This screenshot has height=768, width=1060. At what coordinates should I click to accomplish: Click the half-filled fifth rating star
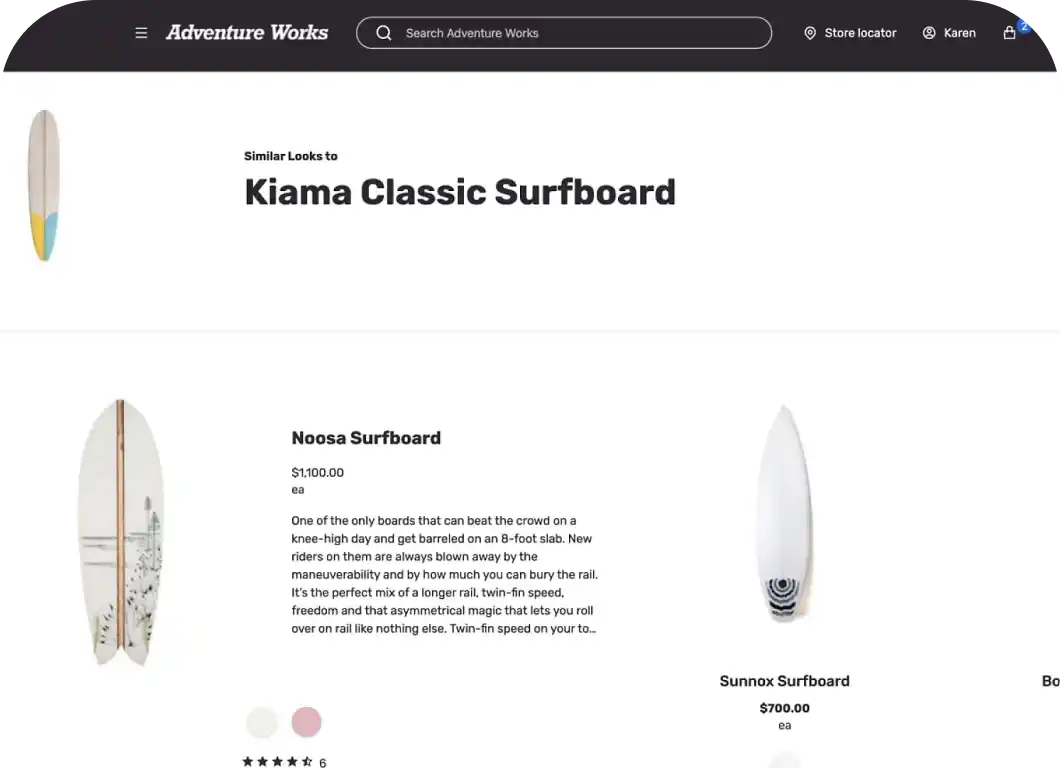pos(307,761)
